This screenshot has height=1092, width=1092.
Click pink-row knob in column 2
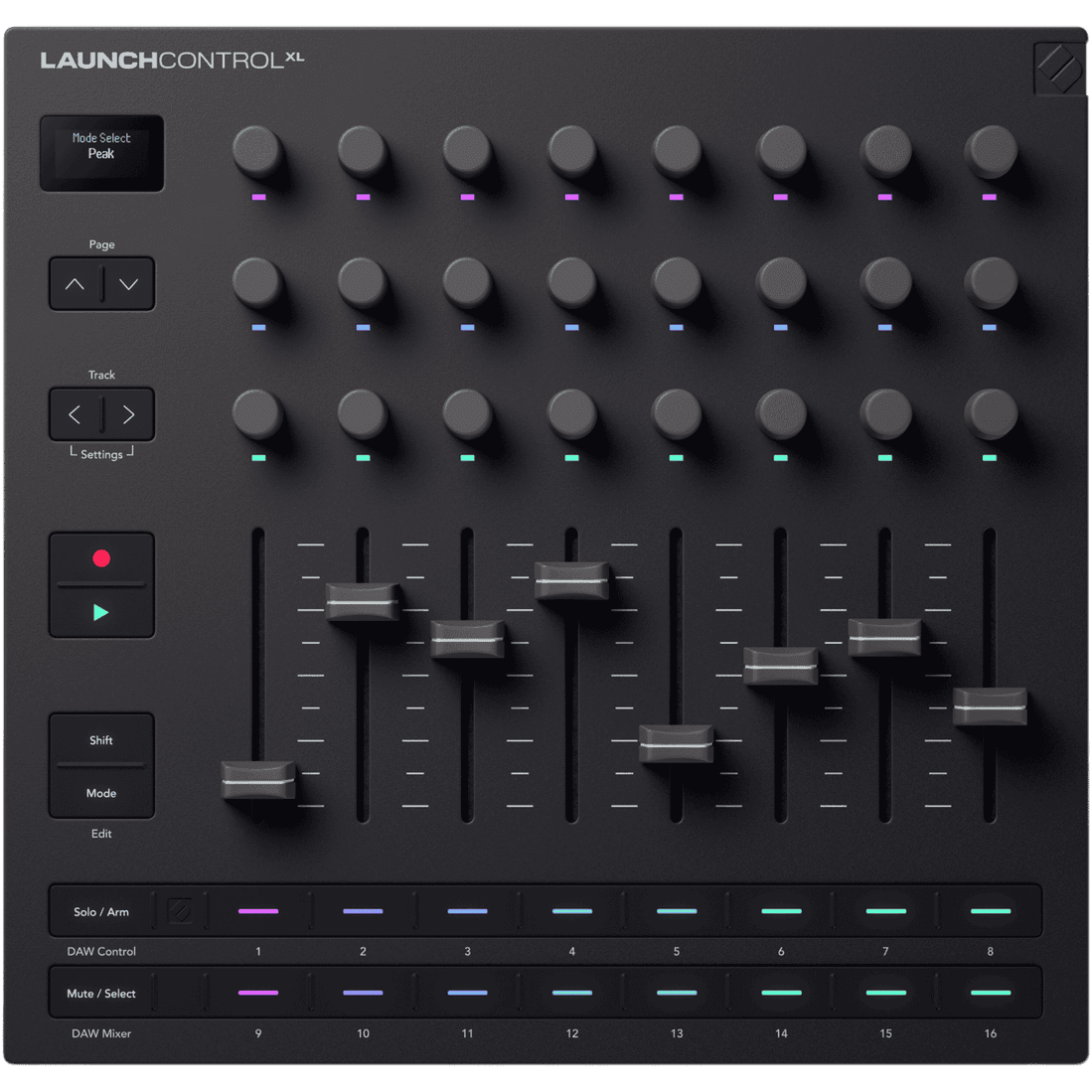pos(362,150)
